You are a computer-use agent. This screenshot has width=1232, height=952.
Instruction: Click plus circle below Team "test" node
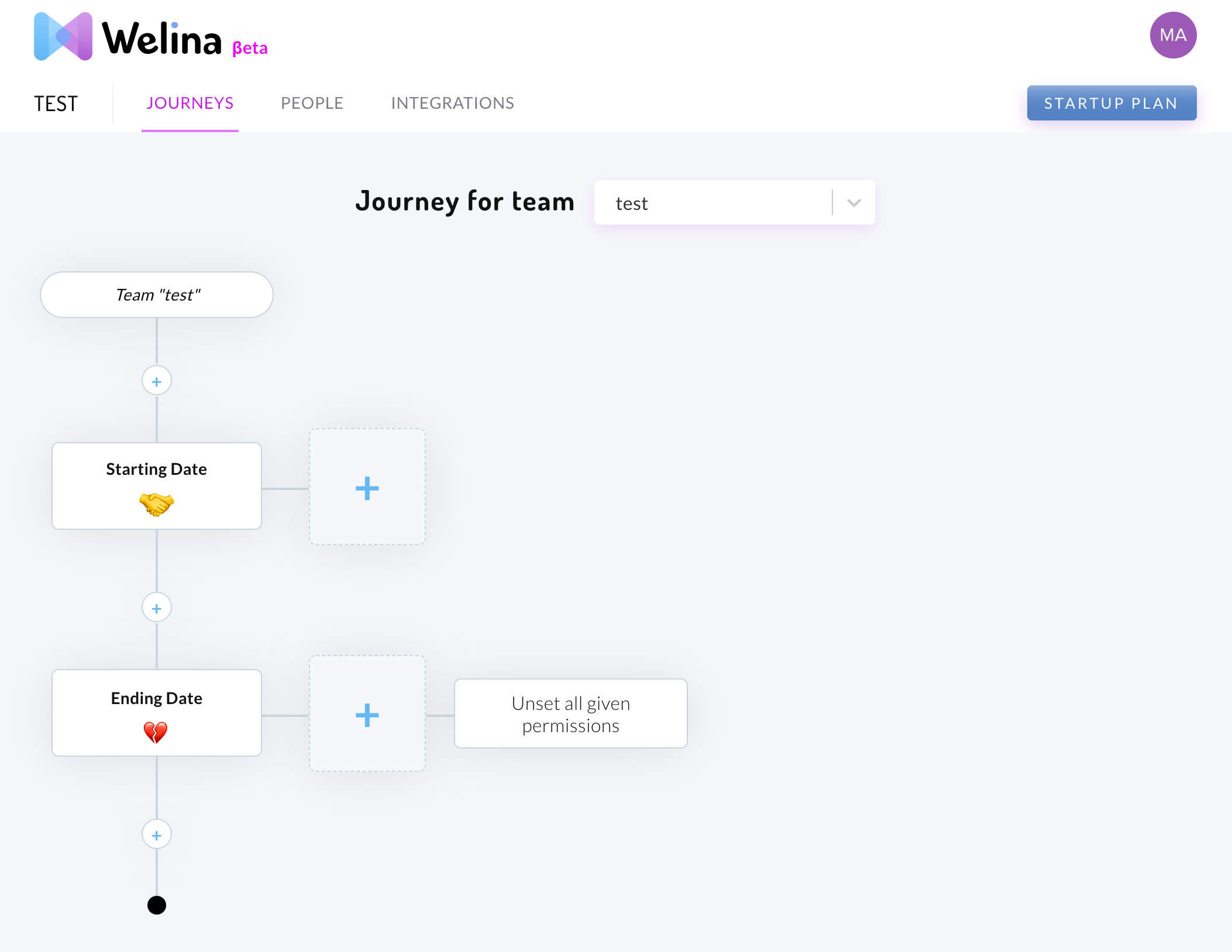click(x=157, y=381)
